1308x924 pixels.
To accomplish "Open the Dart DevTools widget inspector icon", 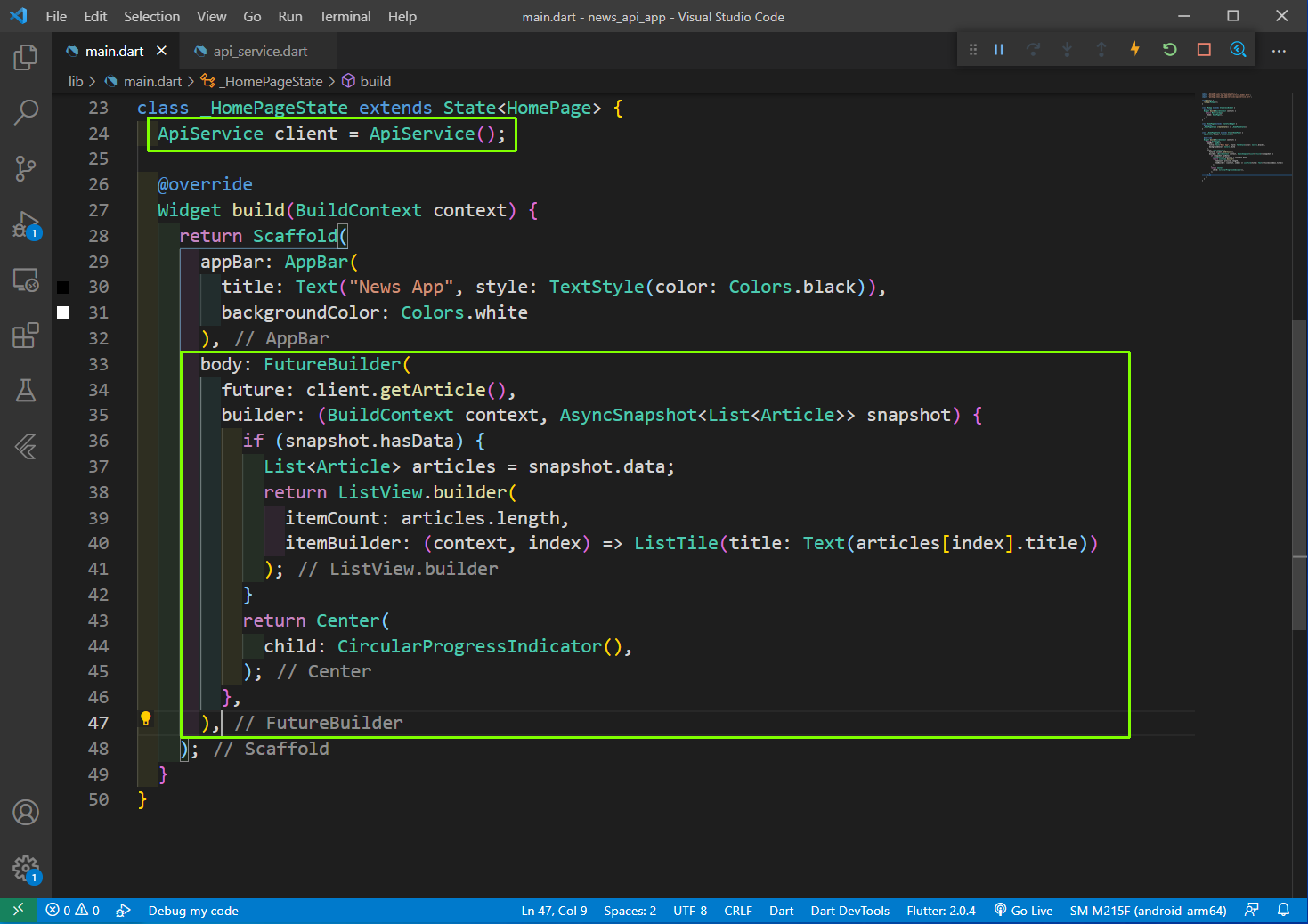I will coord(1238,50).
